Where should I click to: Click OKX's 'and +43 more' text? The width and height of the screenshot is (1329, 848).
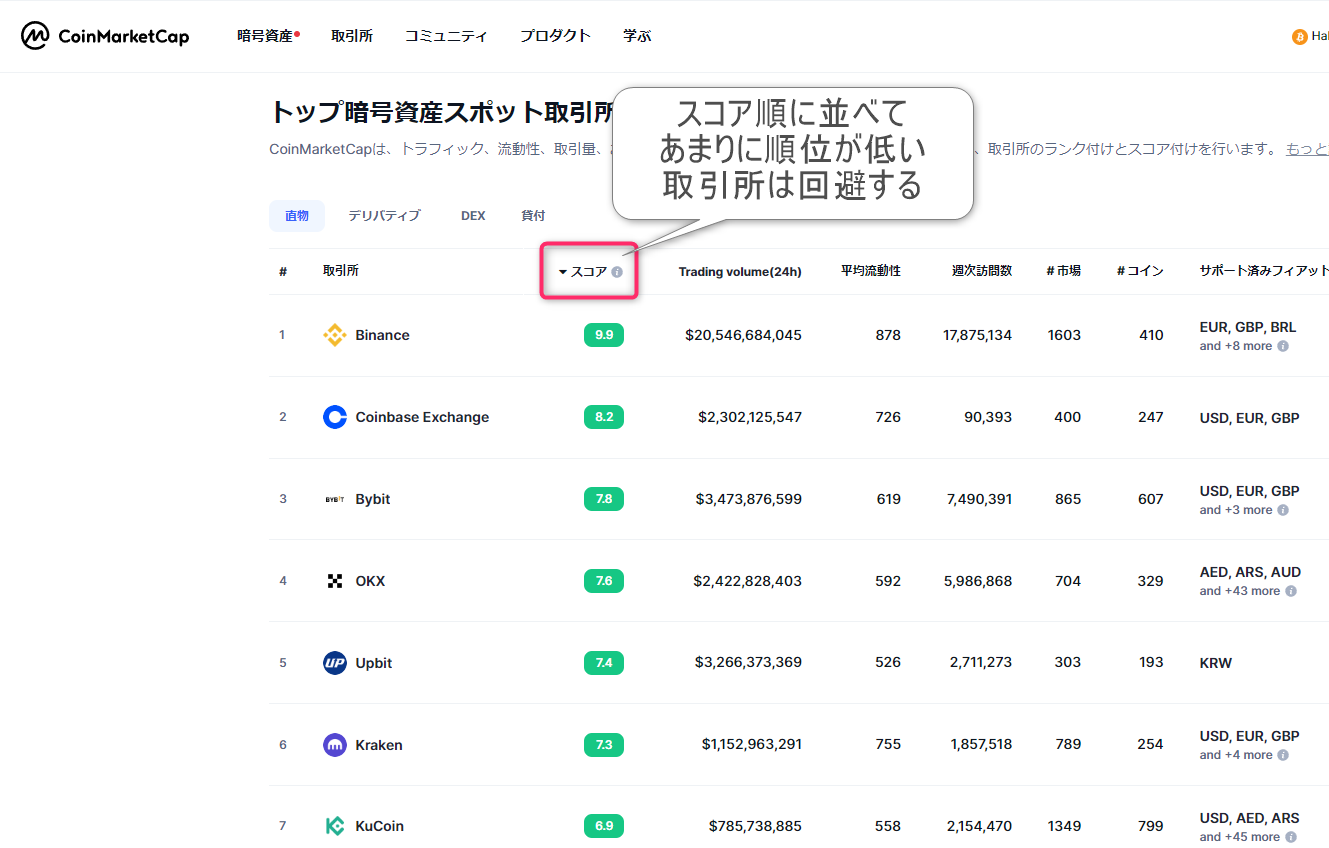pyautogui.click(x=1240, y=591)
